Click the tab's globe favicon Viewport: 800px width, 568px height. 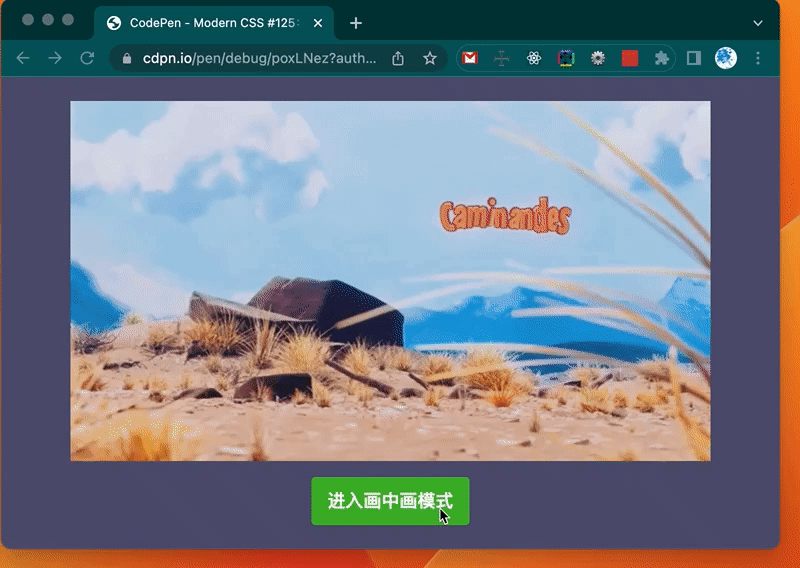point(114,23)
